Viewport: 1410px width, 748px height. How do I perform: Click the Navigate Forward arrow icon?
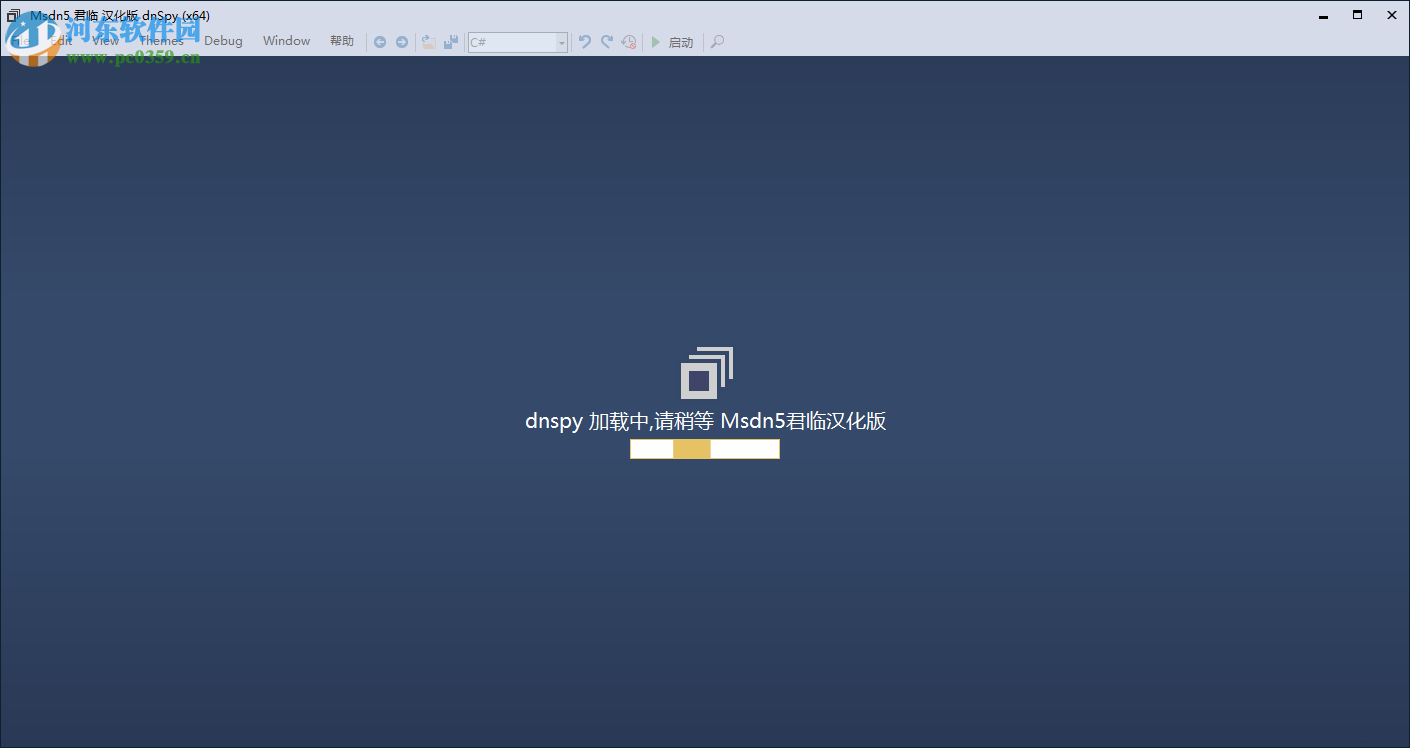tap(401, 41)
